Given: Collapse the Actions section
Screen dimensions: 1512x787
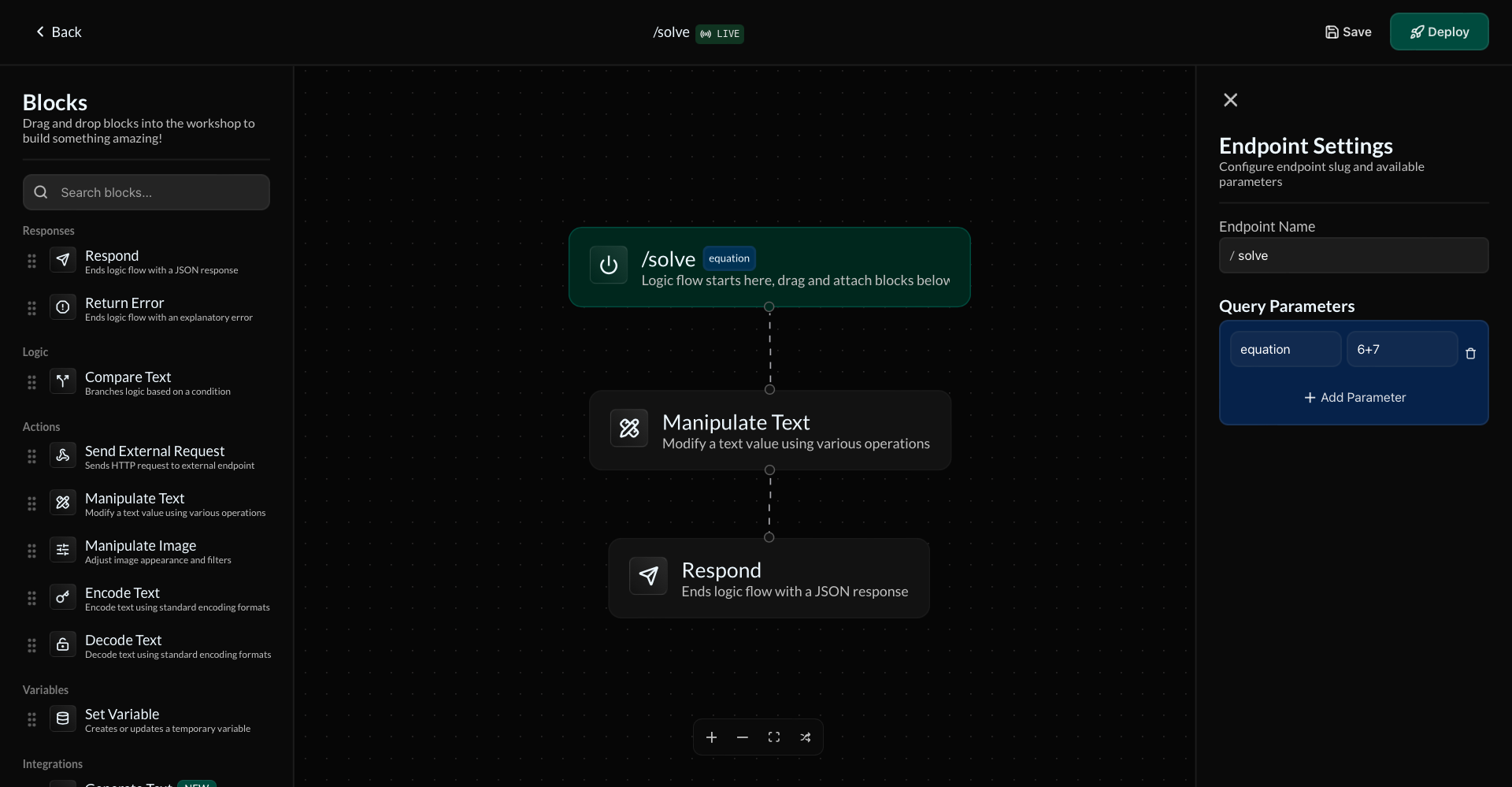Looking at the screenshot, I should pyautogui.click(x=41, y=426).
